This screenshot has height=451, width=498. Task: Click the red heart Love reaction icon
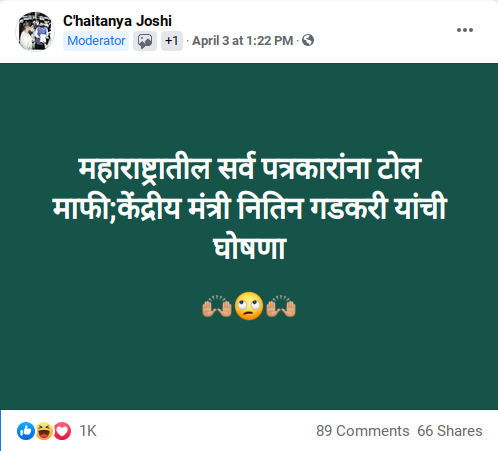pos(62,431)
